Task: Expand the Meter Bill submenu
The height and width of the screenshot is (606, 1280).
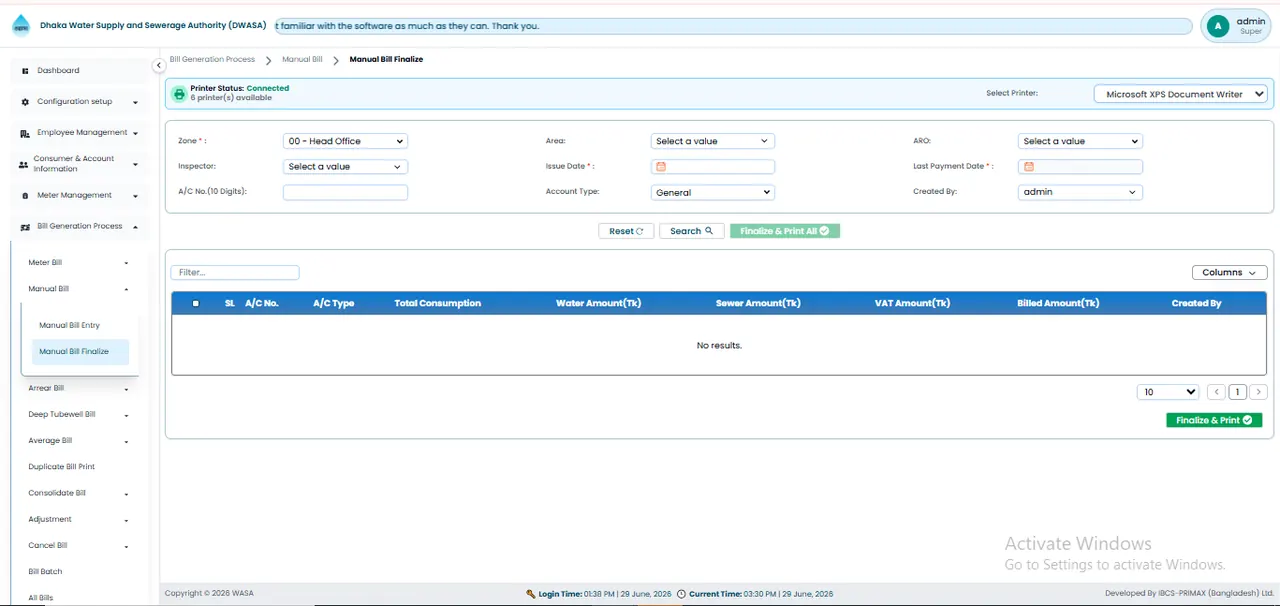Action: pos(126,263)
